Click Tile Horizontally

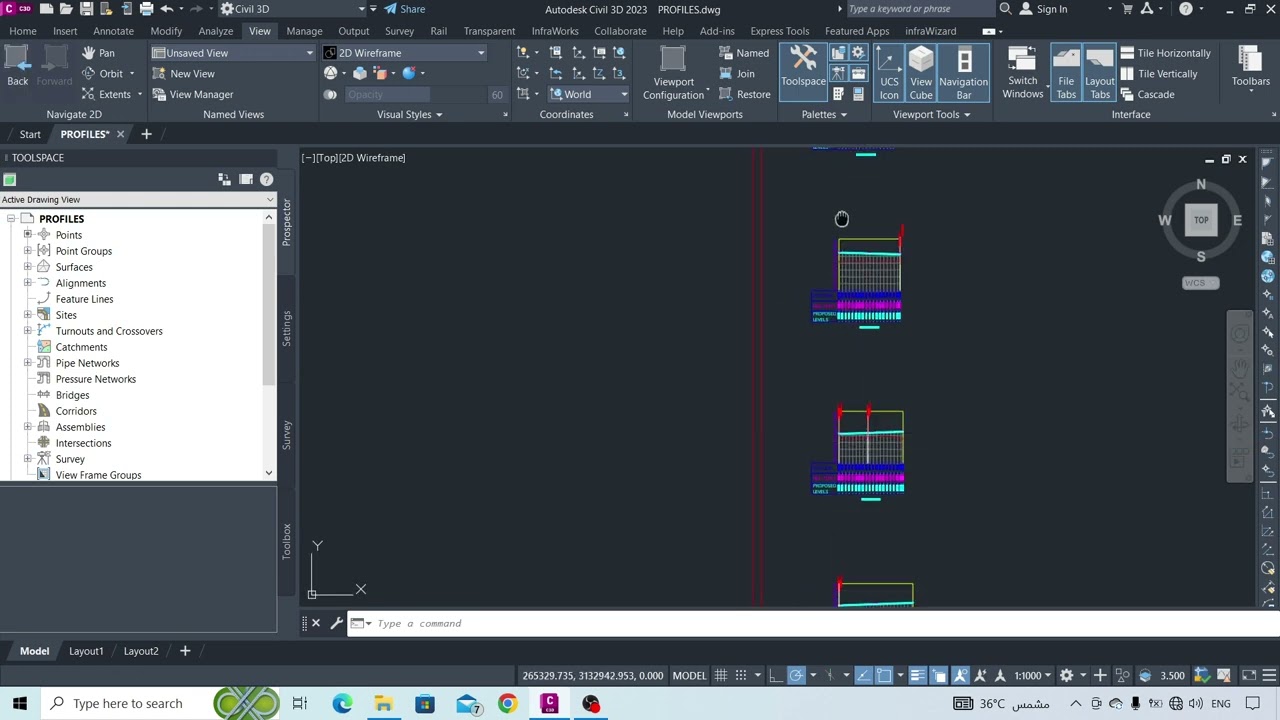tap(1165, 52)
